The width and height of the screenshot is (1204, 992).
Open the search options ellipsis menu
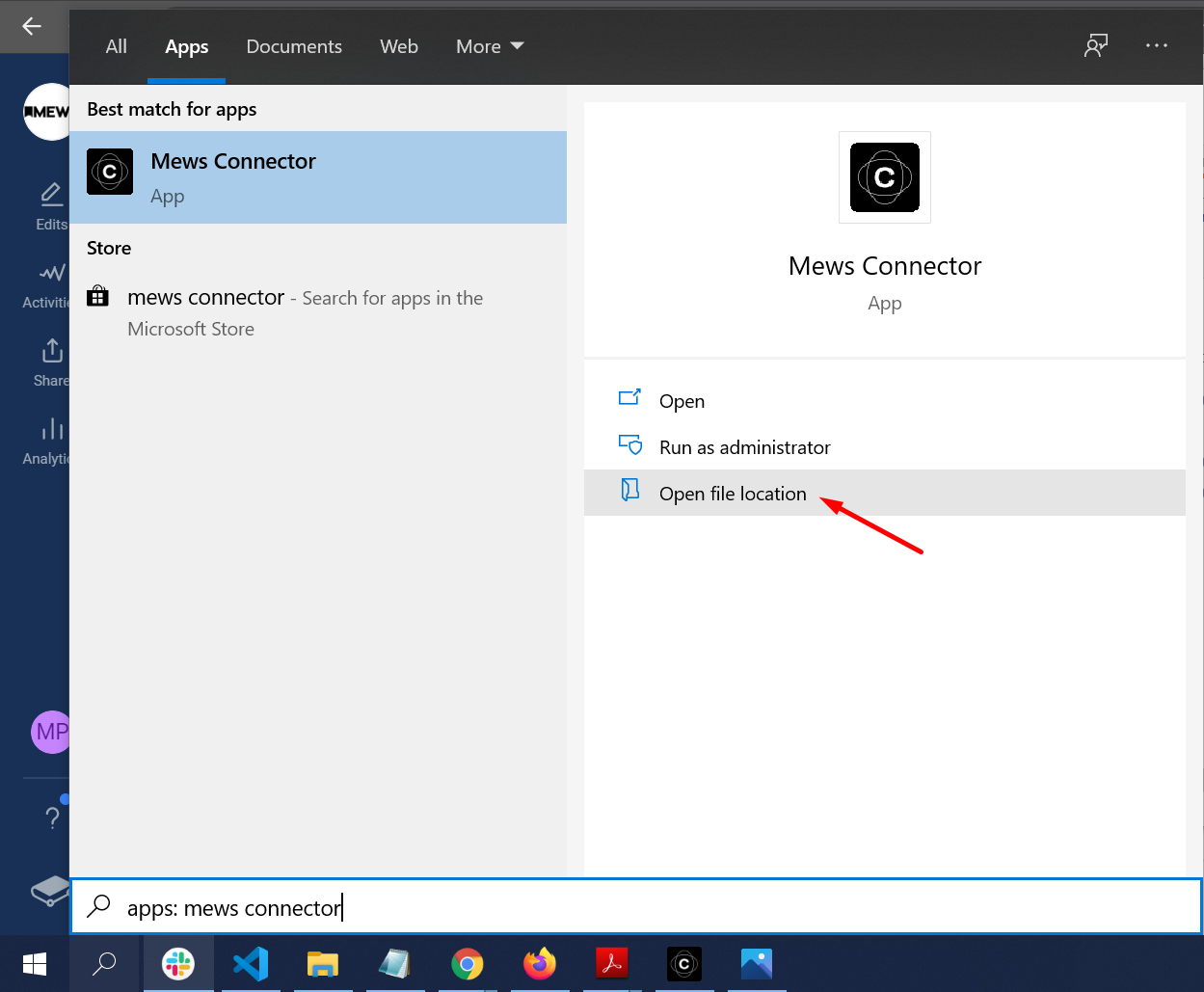click(x=1156, y=46)
